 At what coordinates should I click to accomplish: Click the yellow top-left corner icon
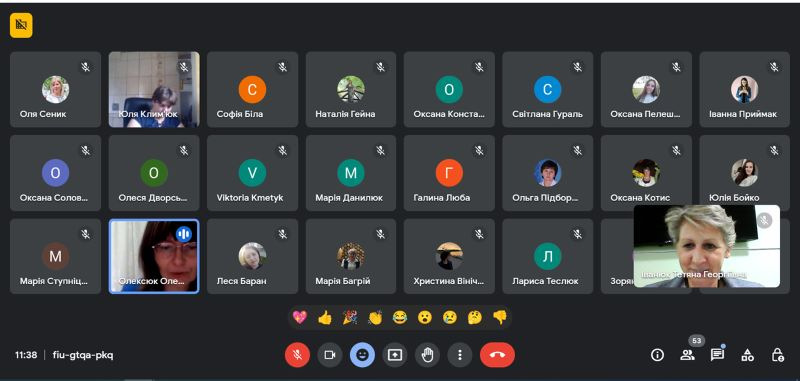[21, 25]
